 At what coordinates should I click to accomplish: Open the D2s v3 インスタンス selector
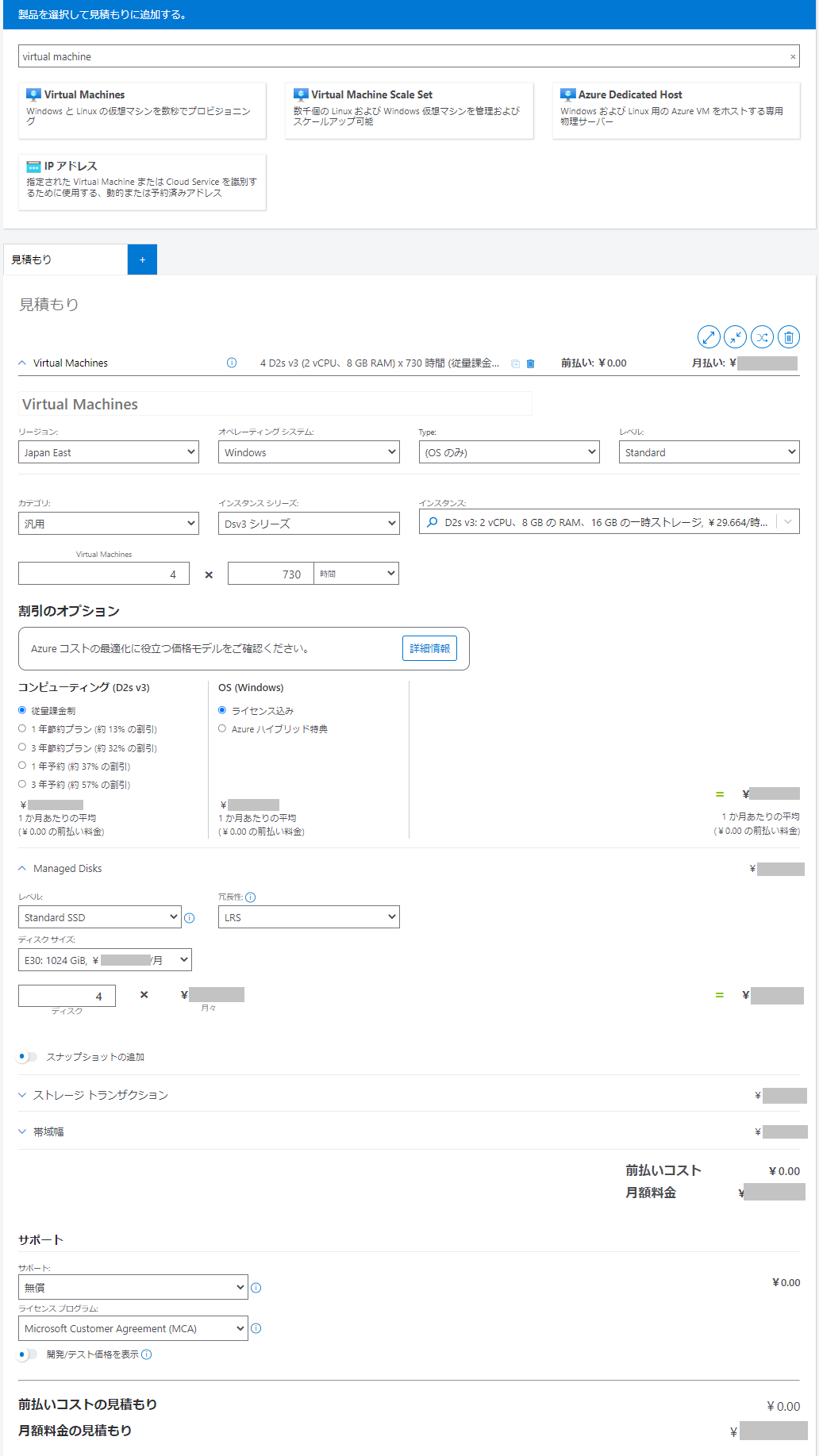pyautogui.click(x=609, y=522)
